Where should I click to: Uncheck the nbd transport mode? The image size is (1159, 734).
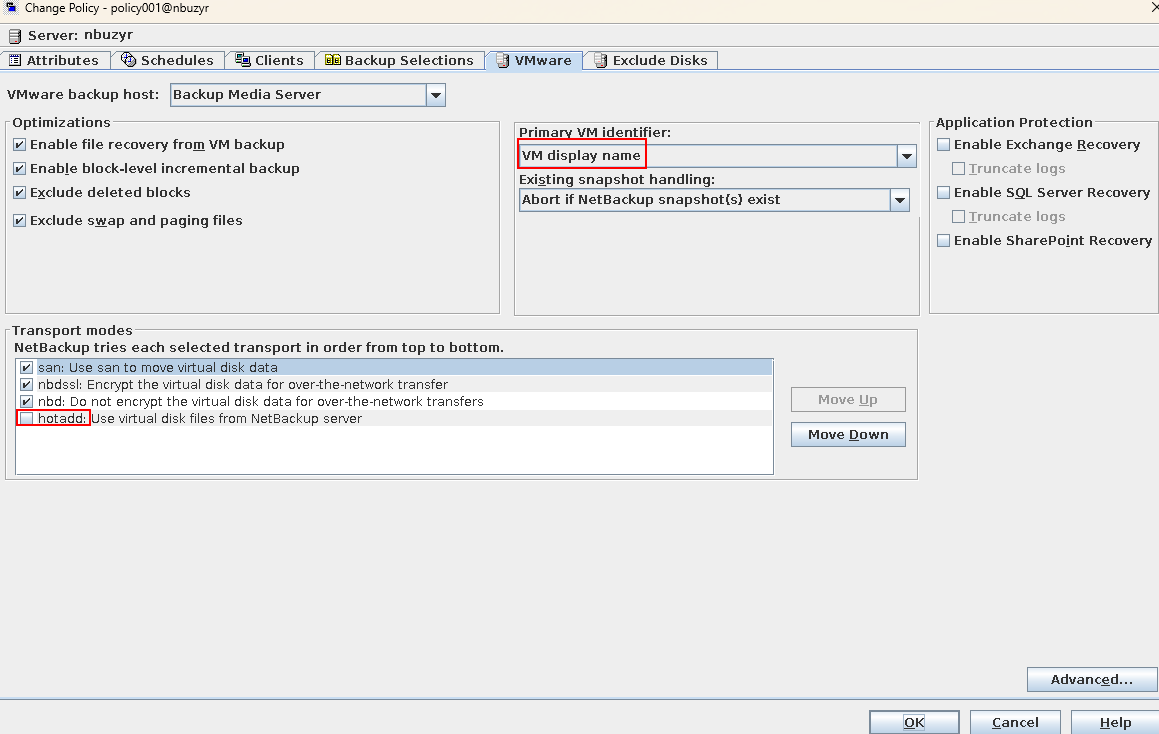coord(27,401)
